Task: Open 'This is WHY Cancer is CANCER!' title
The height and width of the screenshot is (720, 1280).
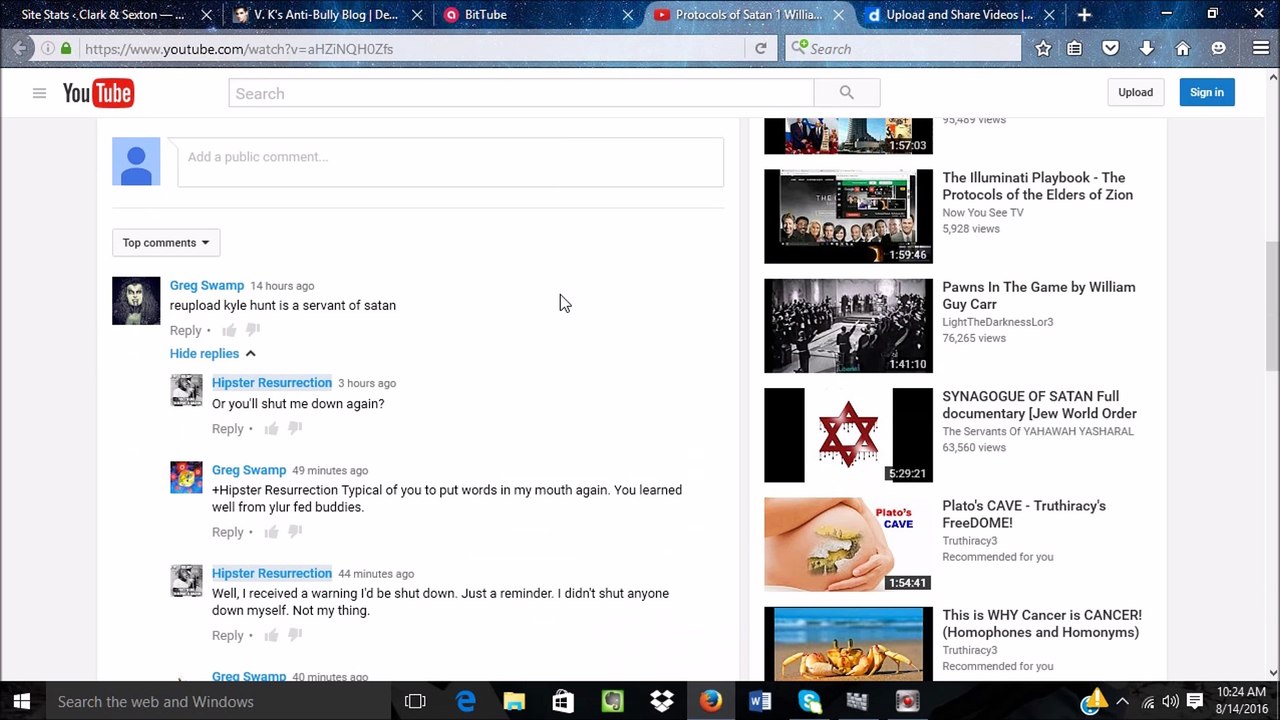Action: [1041, 623]
